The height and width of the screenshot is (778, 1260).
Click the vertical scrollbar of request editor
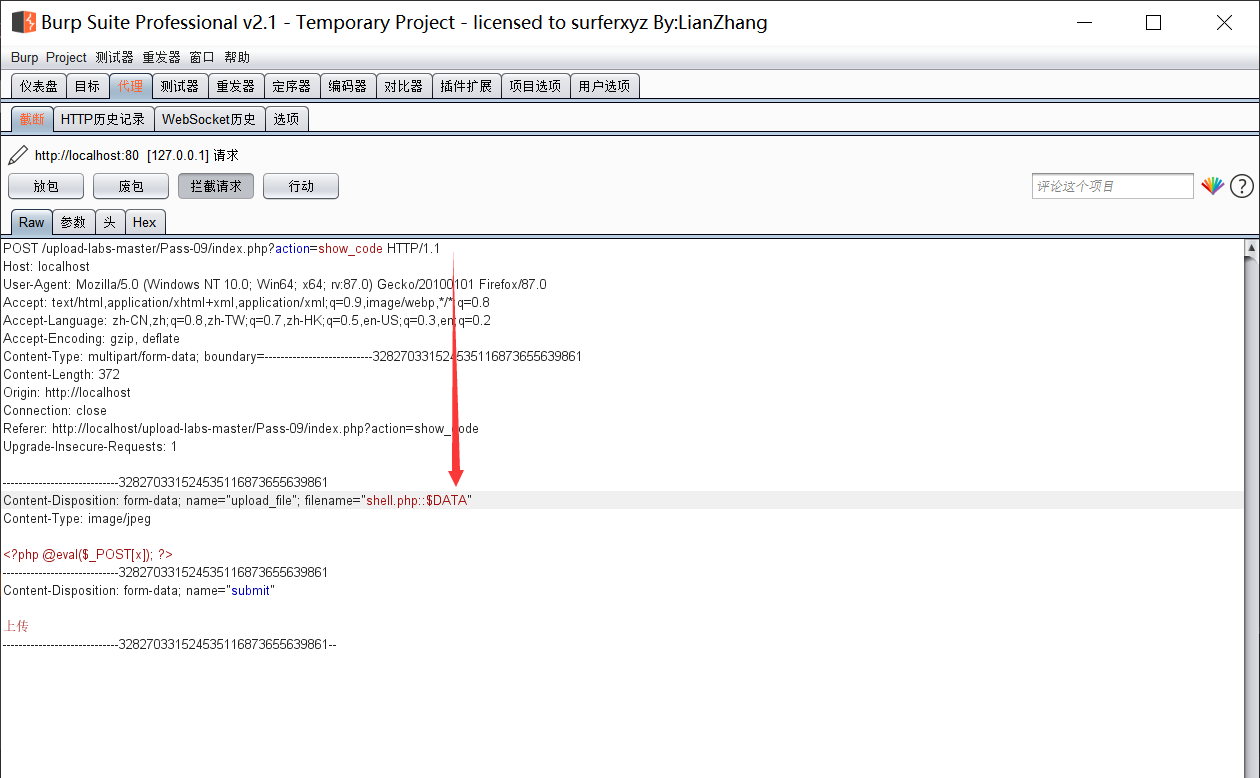(x=1251, y=508)
